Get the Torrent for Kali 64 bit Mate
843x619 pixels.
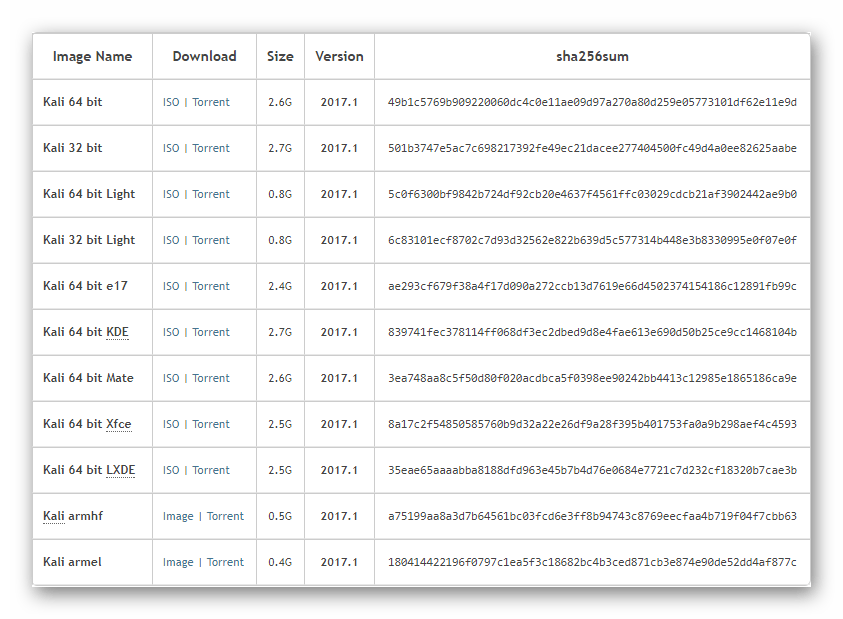(x=211, y=378)
